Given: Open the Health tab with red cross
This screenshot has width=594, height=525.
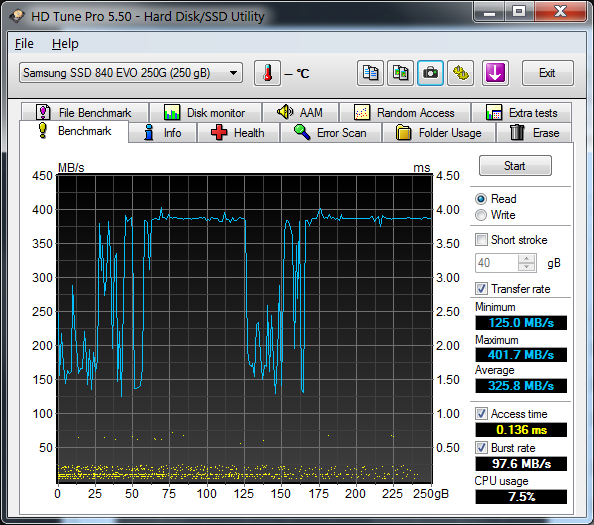Looking at the screenshot, I should pos(238,133).
